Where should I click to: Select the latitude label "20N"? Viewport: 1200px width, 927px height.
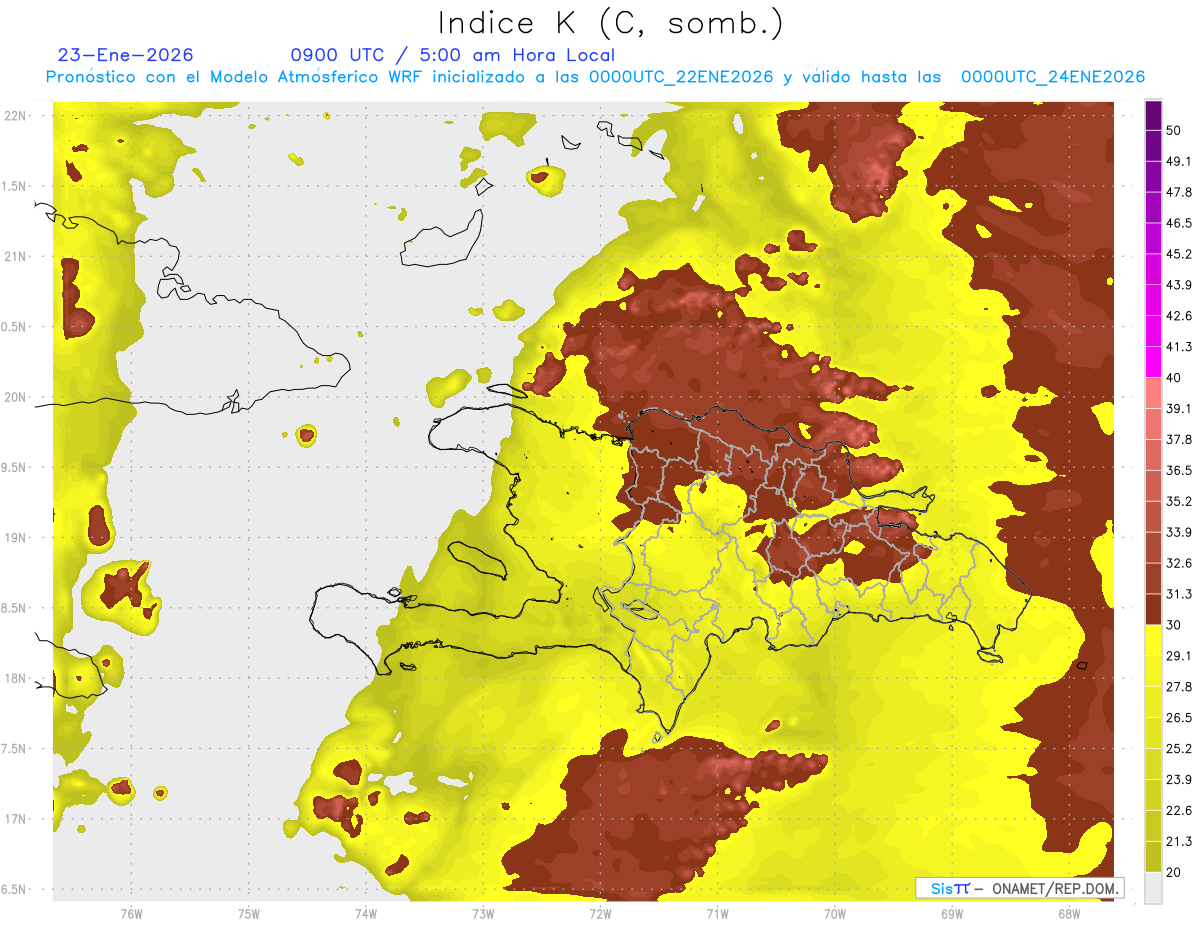[x=16, y=397]
